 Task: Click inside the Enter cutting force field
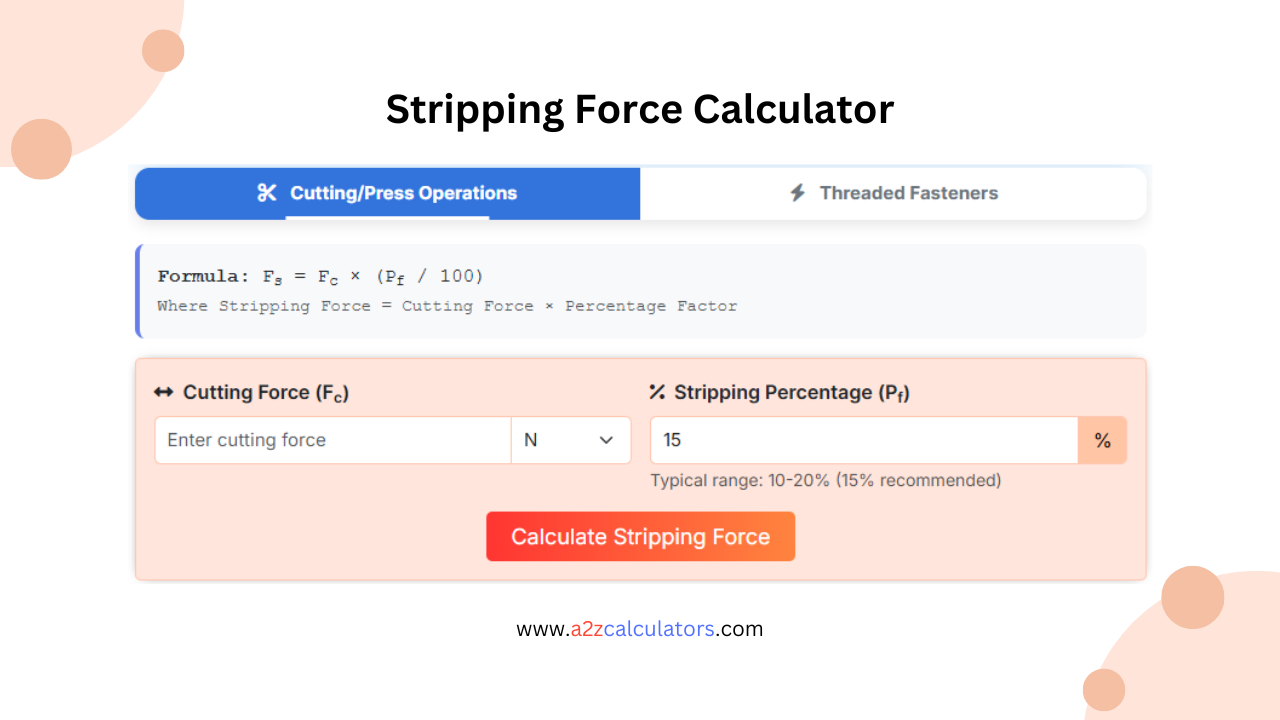point(330,440)
